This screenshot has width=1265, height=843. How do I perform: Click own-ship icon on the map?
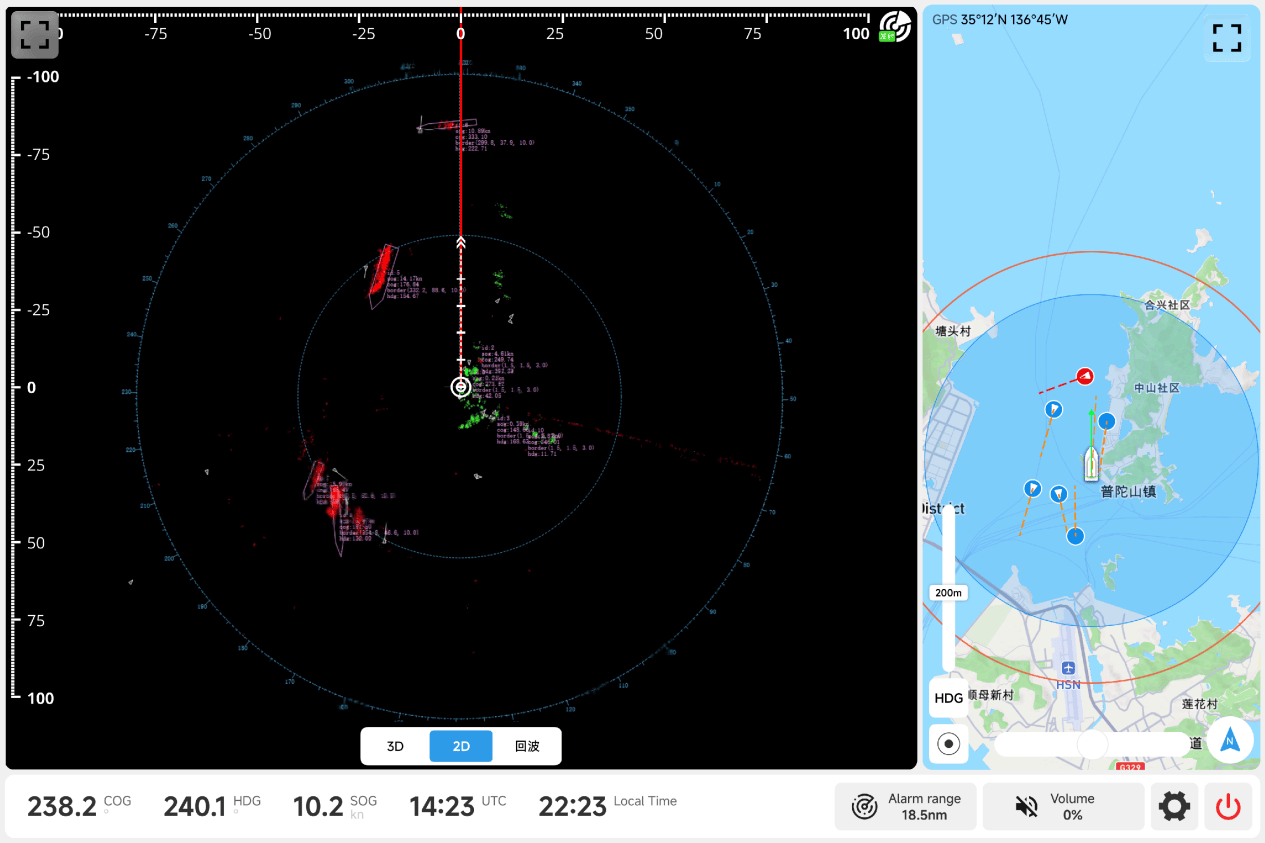(1091, 463)
